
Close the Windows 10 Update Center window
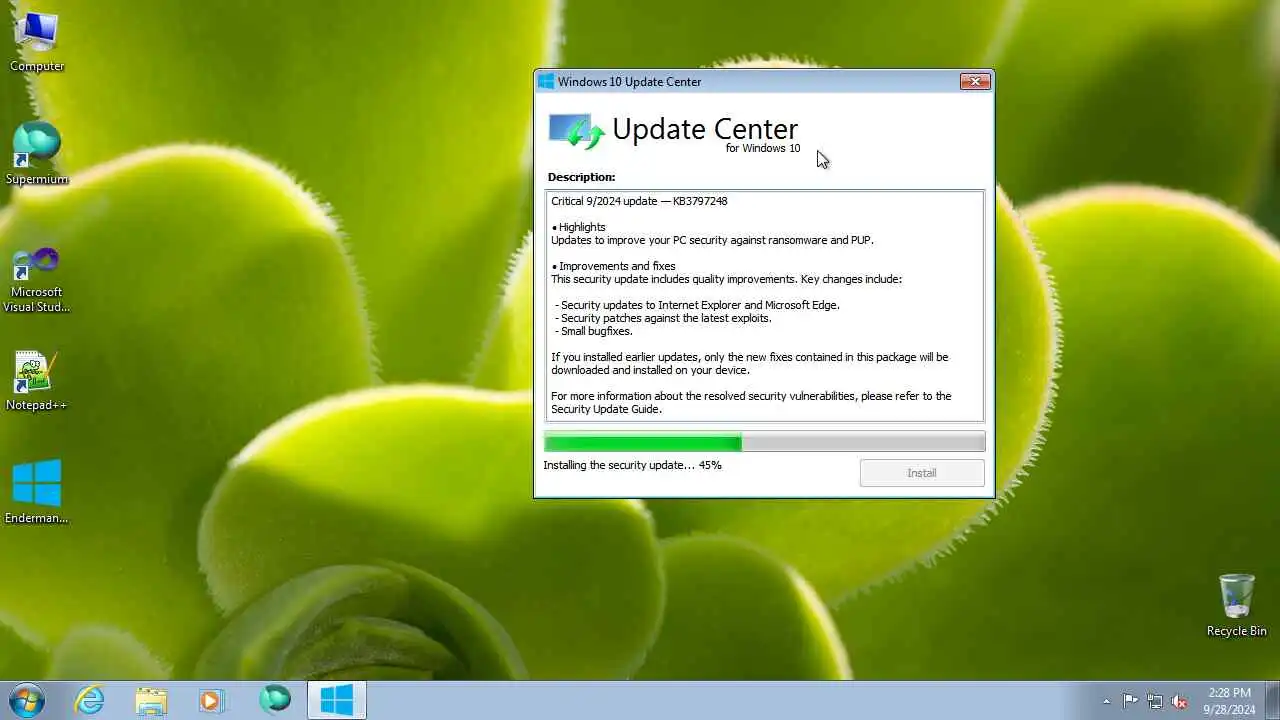point(975,81)
